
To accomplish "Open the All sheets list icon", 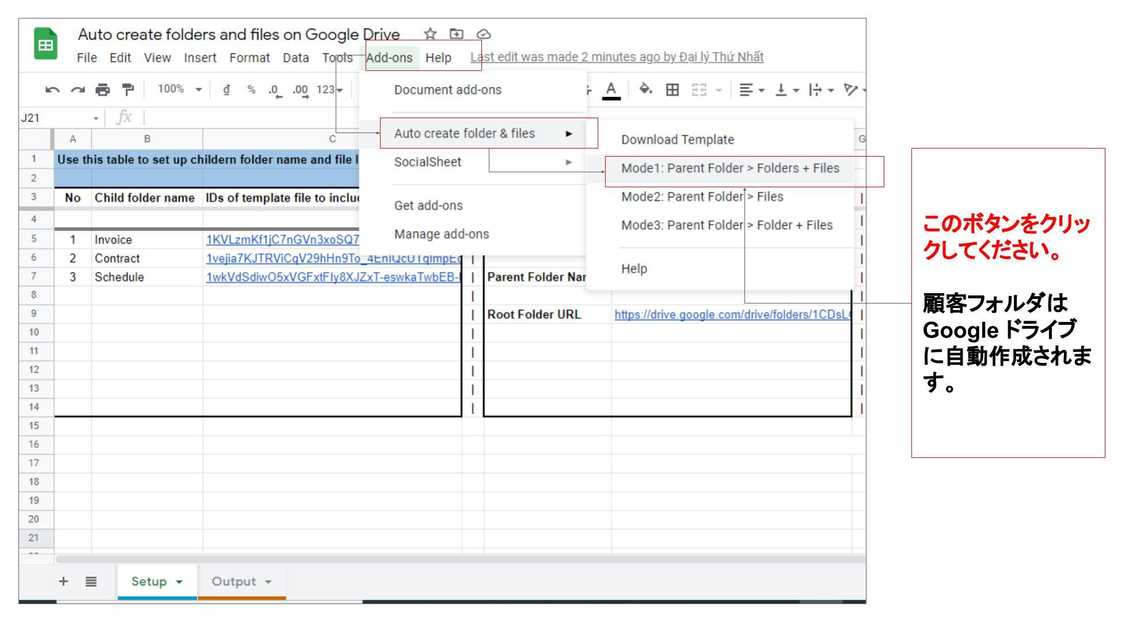I will pos(91,581).
